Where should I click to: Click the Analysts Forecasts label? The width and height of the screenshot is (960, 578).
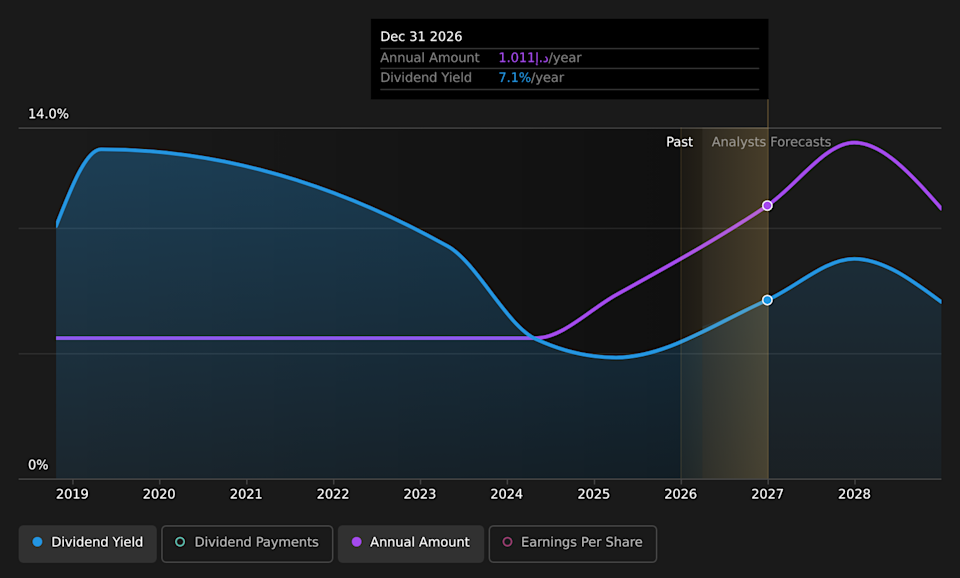771,142
